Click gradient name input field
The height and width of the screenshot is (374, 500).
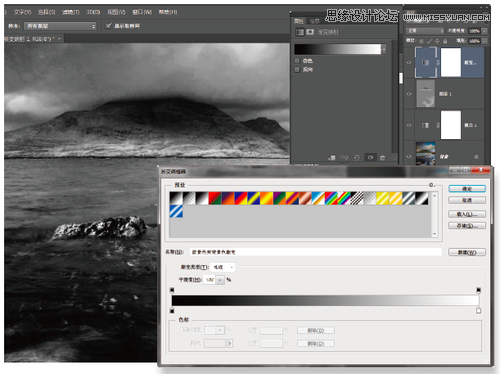coord(316,252)
